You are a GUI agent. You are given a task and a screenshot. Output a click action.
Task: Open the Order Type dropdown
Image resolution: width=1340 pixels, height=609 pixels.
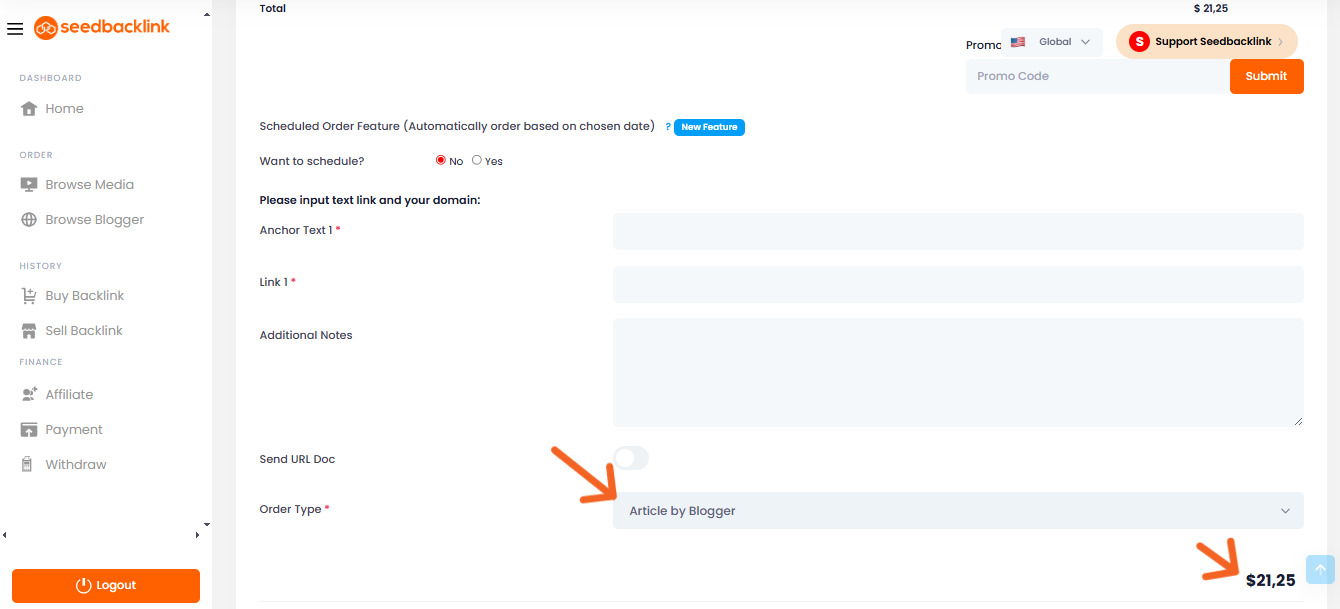(x=958, y=510)
